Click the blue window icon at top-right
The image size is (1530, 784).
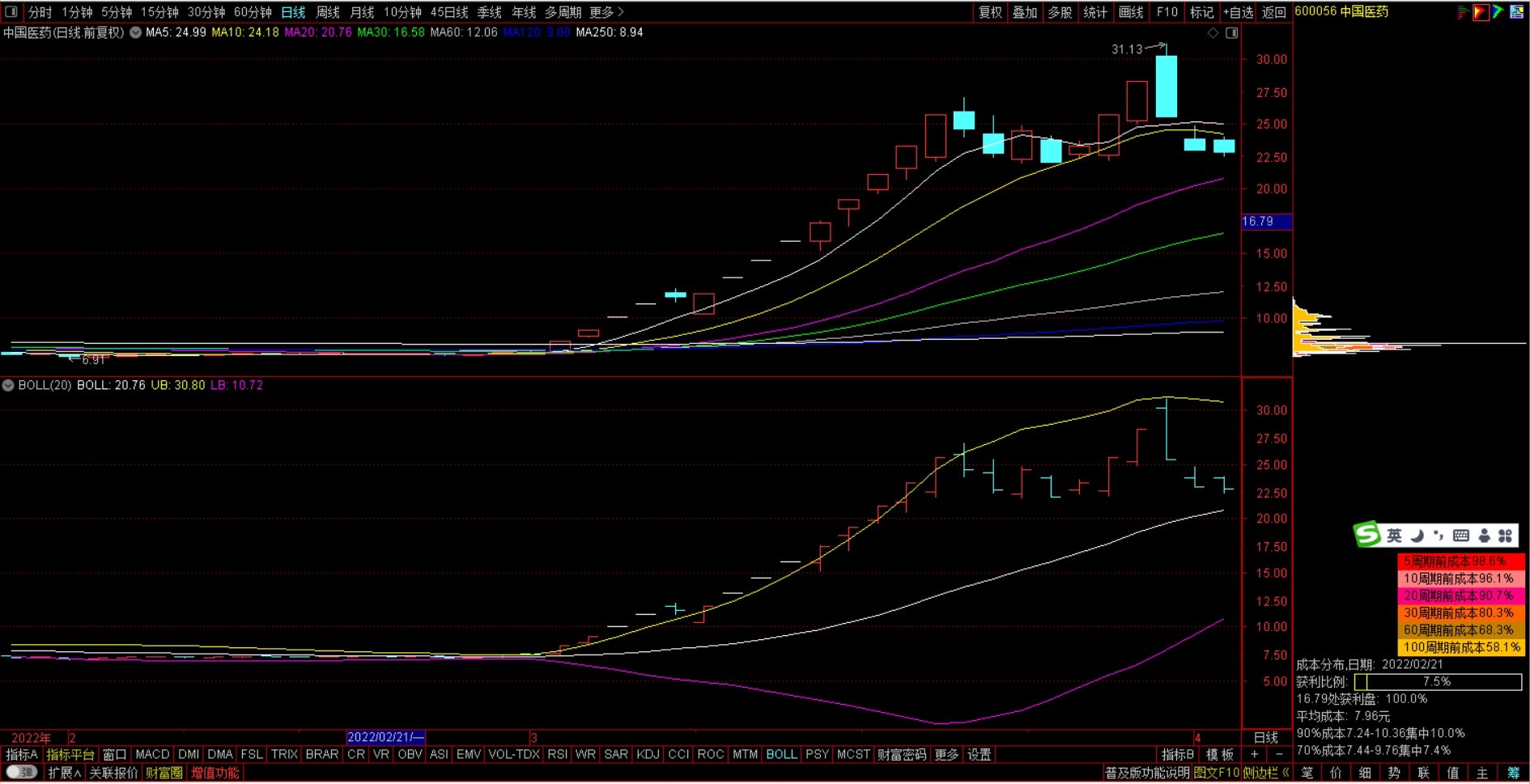tap(1517, 12)
